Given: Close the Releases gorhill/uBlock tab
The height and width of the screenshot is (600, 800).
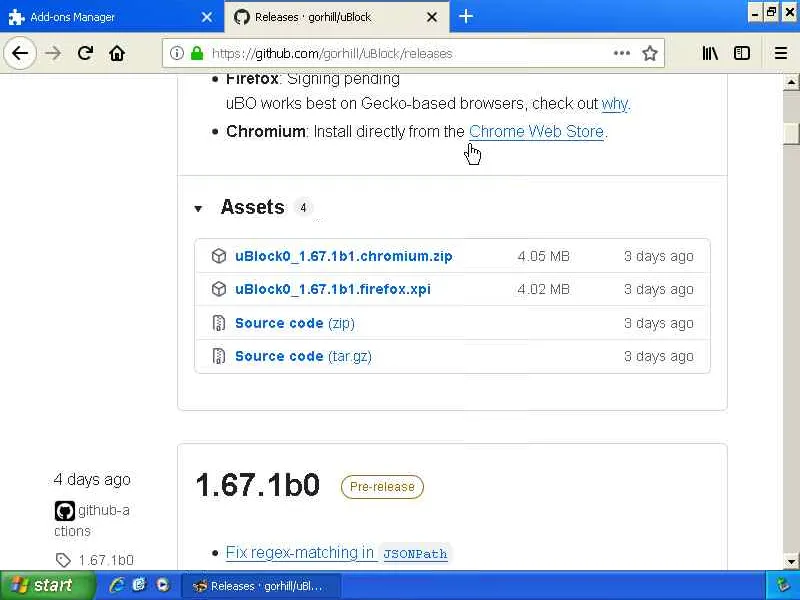Looking at the screenshot, I should [432, 17].
